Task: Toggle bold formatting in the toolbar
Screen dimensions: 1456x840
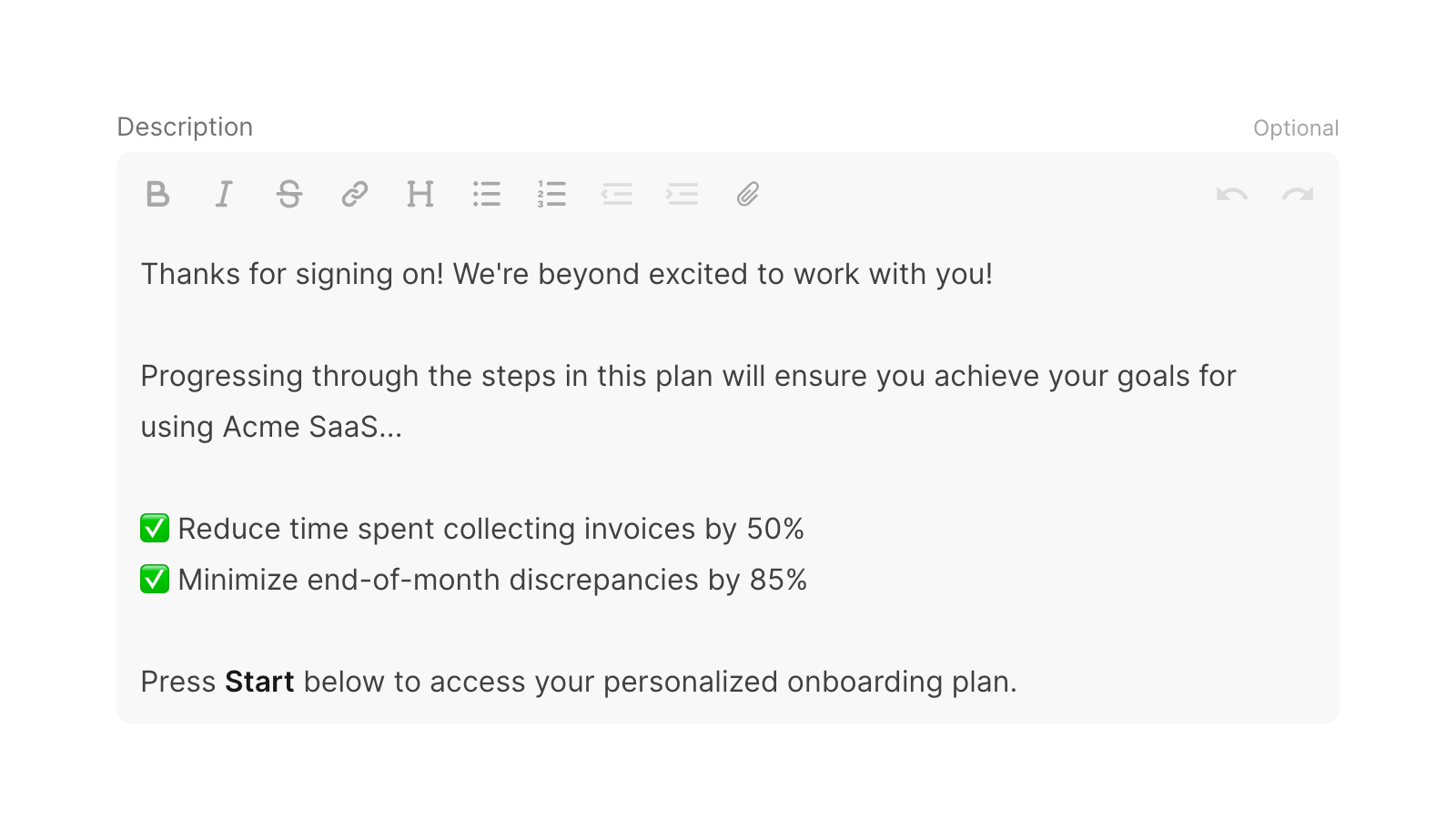Action: (x=157, y=194)
